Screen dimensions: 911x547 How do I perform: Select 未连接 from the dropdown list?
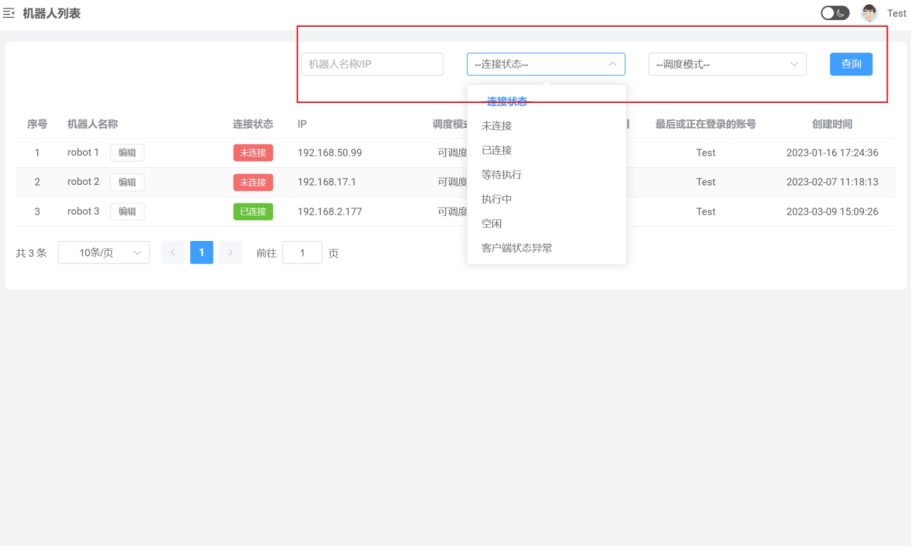(547, 126)
